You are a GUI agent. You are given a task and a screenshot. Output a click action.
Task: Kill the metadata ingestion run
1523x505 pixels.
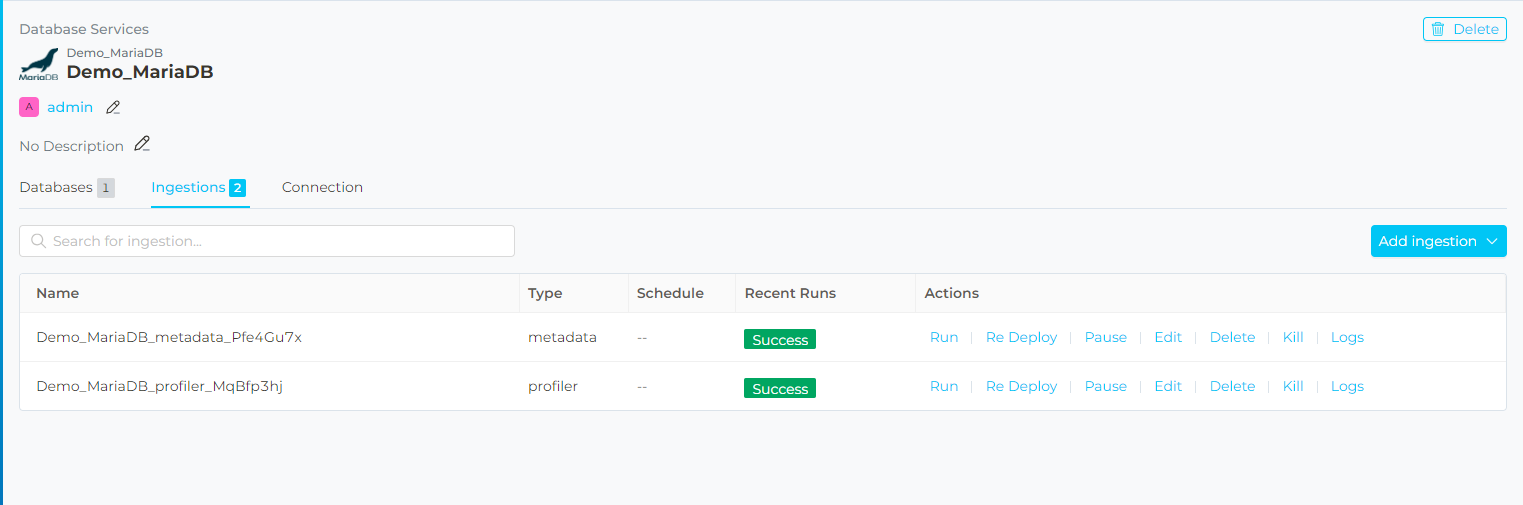[x=1293, y=337]
